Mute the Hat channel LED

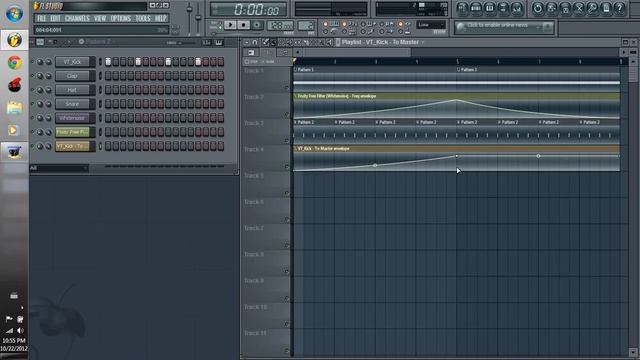(33, 90)
